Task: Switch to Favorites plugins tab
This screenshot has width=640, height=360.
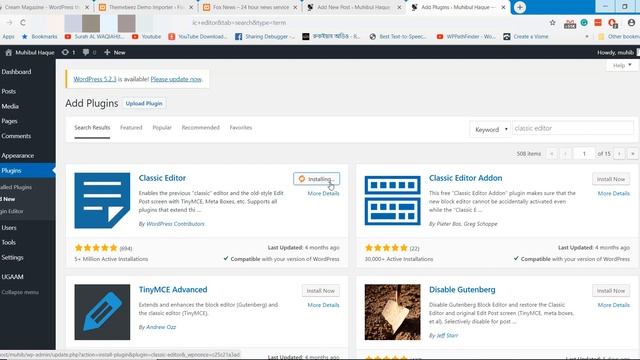Action: click(x=240, y=127)
